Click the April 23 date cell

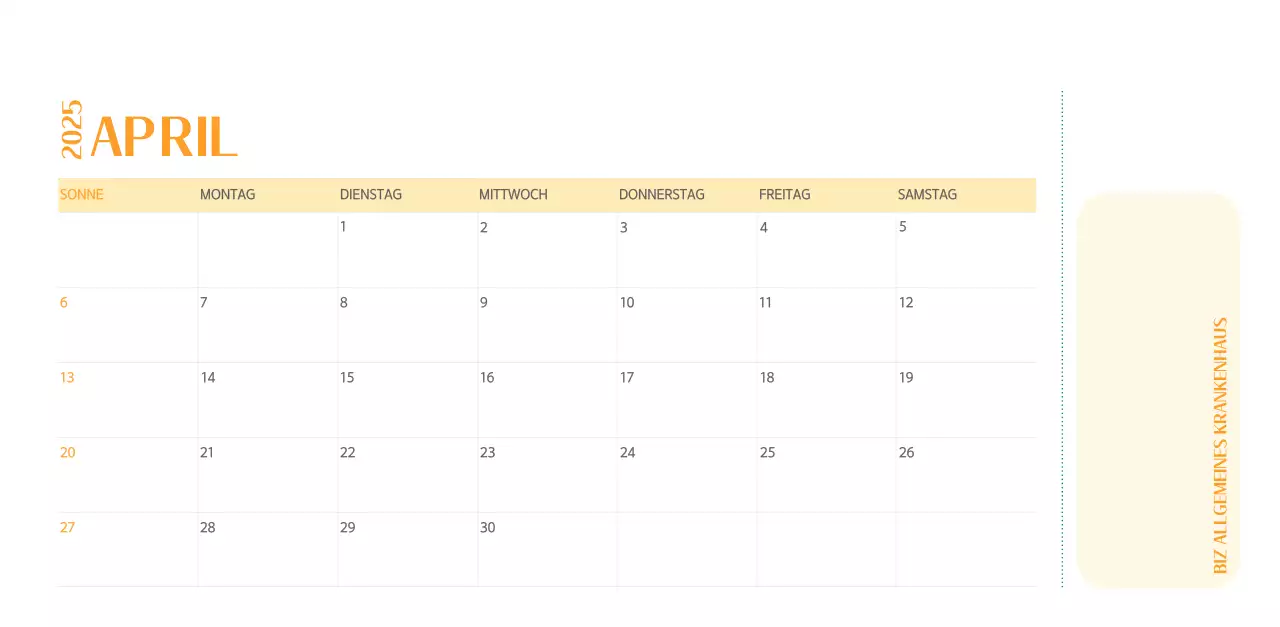coord(547,475)
